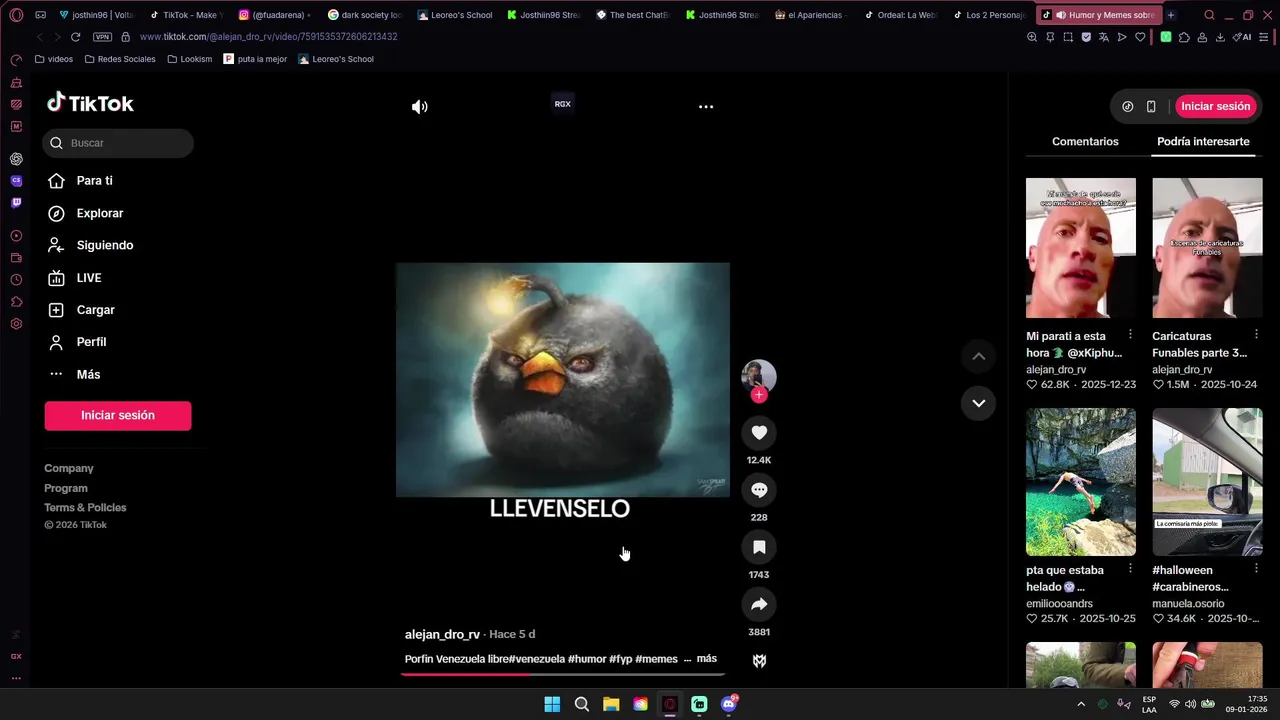Open the Company footer link
The width and height of the screenshot is (1280, 720).
point(69,469)
